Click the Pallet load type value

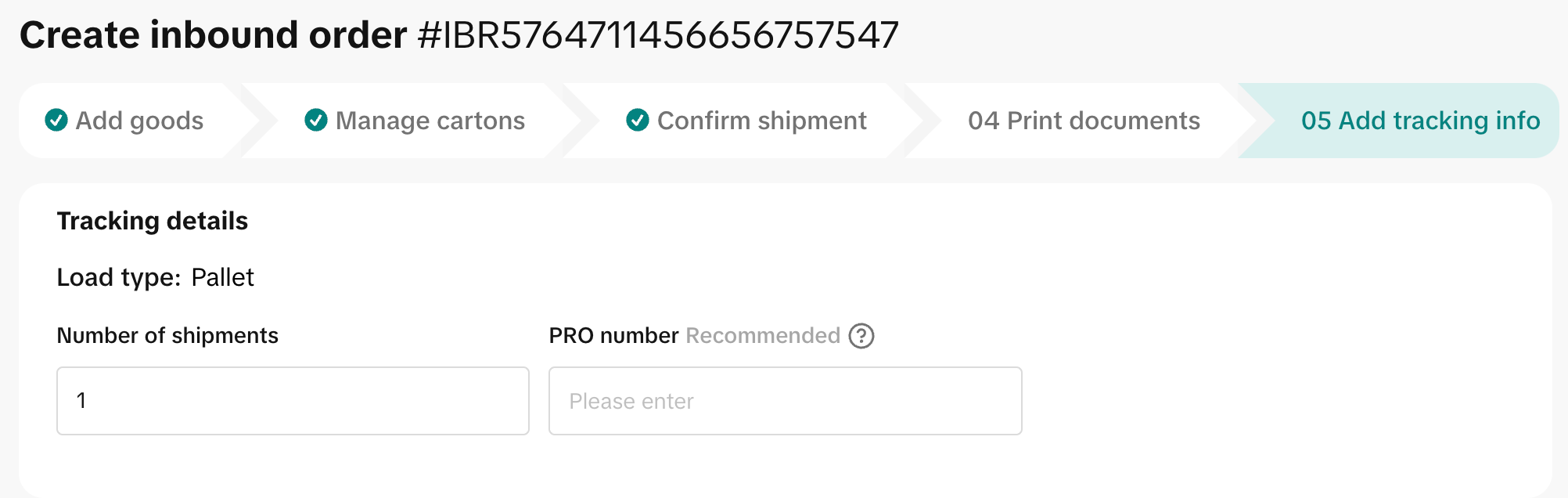coord(222,278)
